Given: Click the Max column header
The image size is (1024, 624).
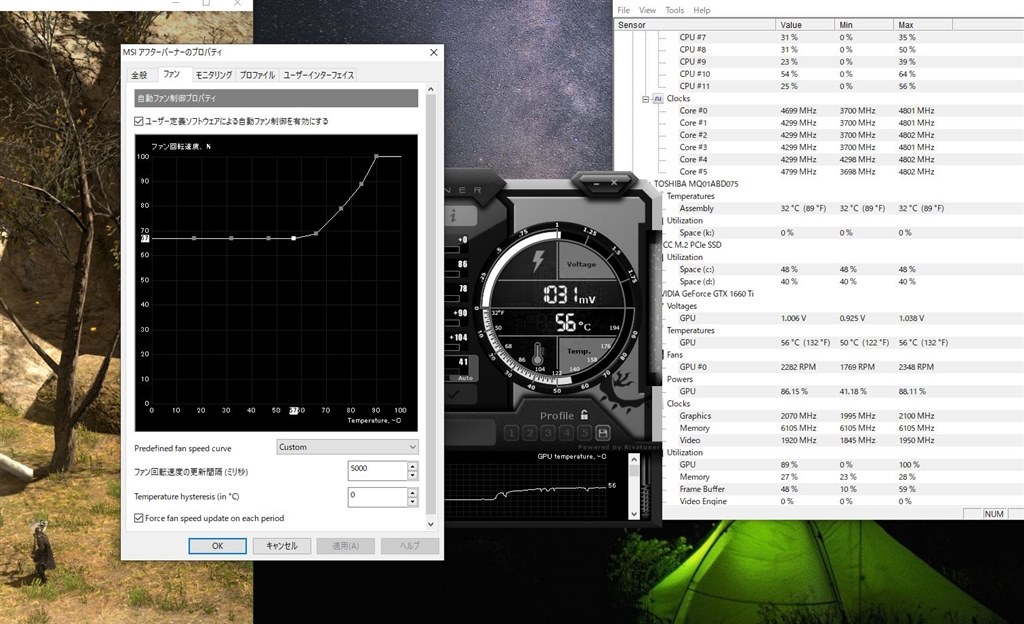Looking at the screenshot, I should coord(922,25).
